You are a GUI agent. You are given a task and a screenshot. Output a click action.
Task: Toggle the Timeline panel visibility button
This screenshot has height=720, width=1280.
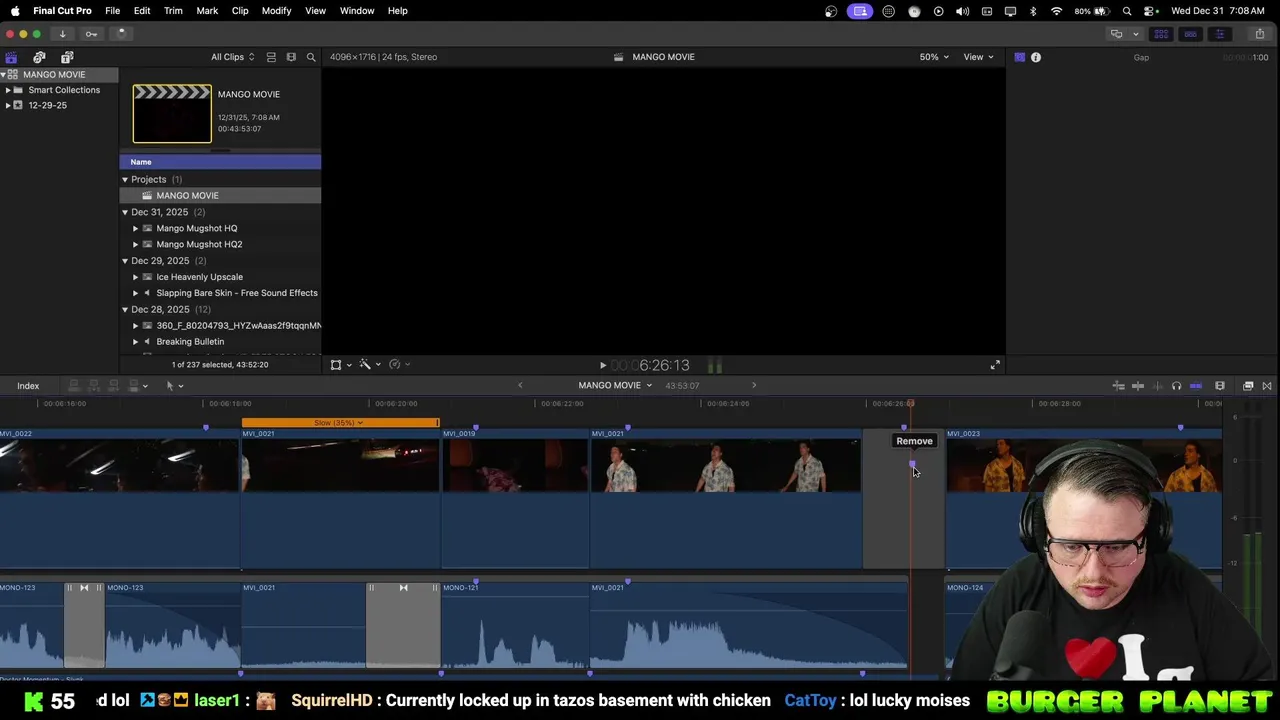(1191, 34)
